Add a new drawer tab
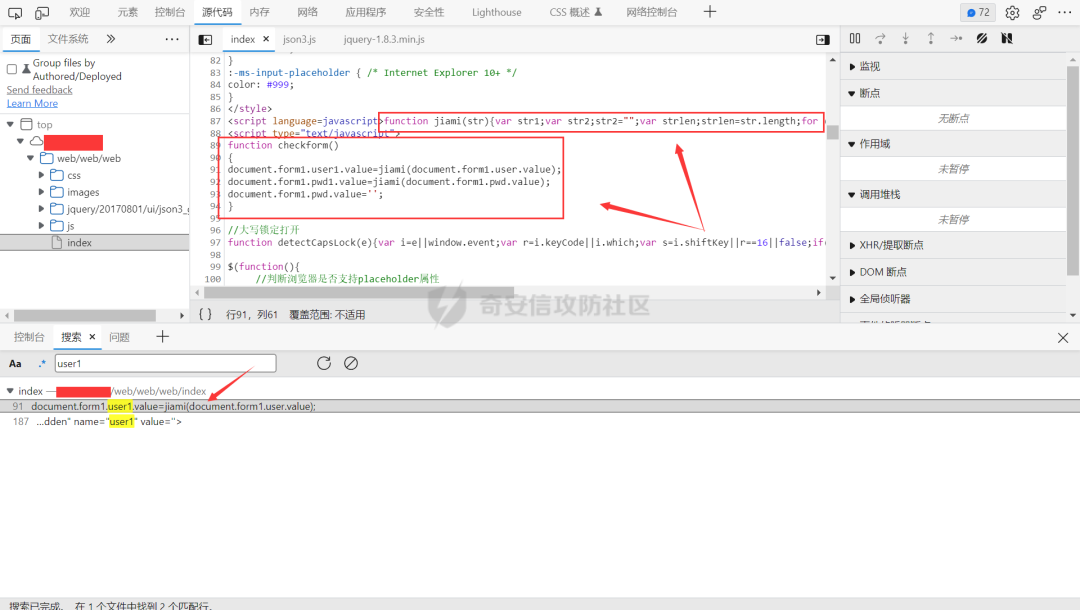The width and height of the screenshot is (1080, 610). pyautogui.click(x=163, y=337)
